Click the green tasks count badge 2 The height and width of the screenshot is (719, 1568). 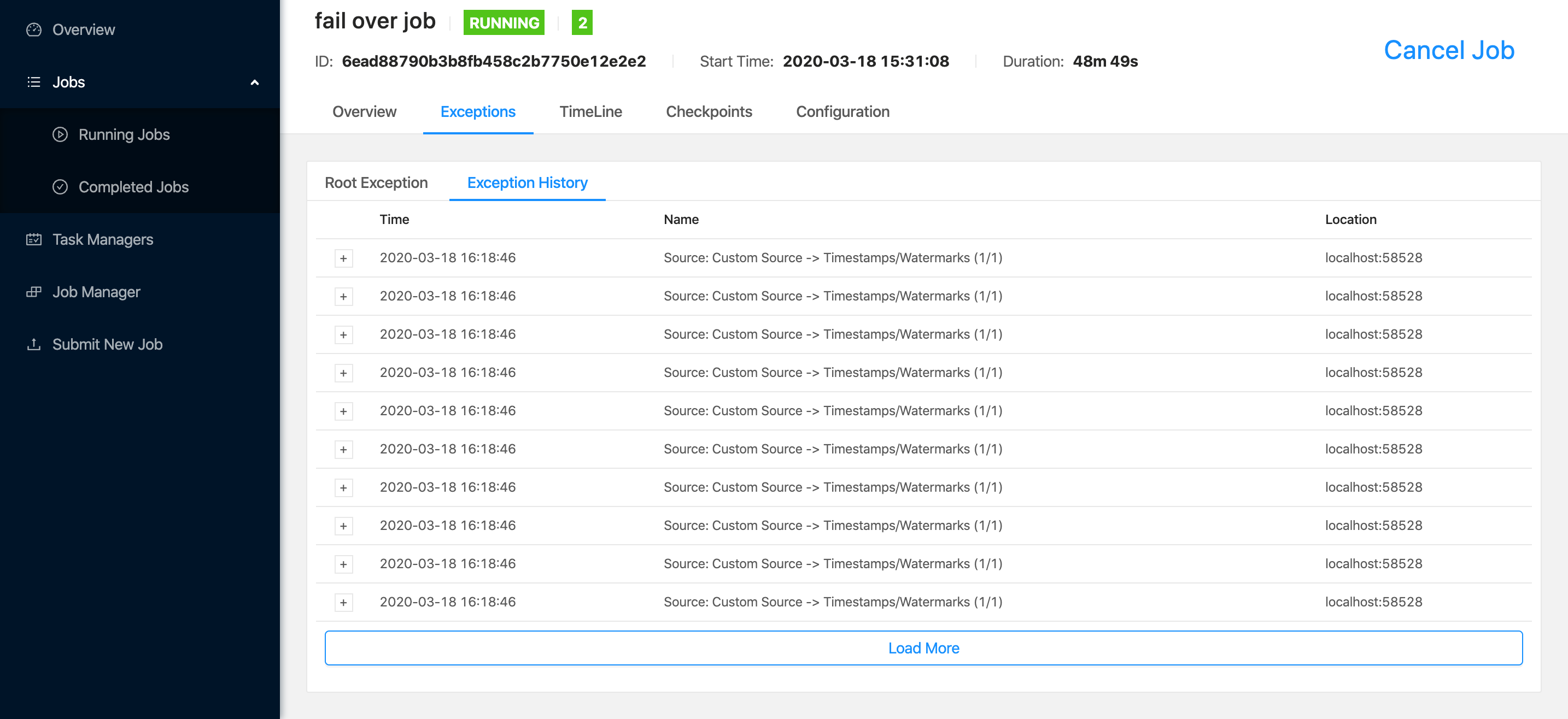581,23
